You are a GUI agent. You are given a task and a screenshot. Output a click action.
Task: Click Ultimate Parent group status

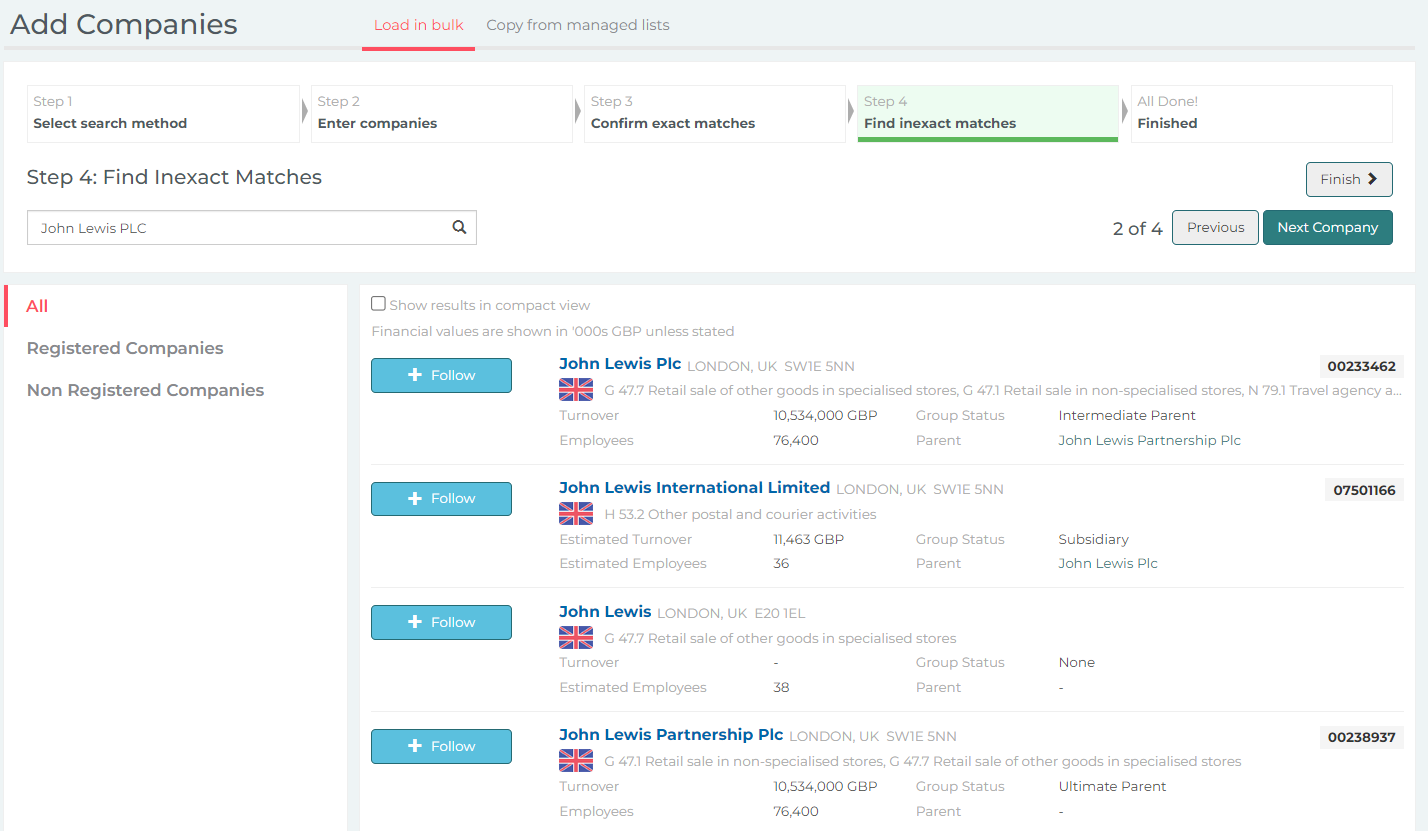1112,786
